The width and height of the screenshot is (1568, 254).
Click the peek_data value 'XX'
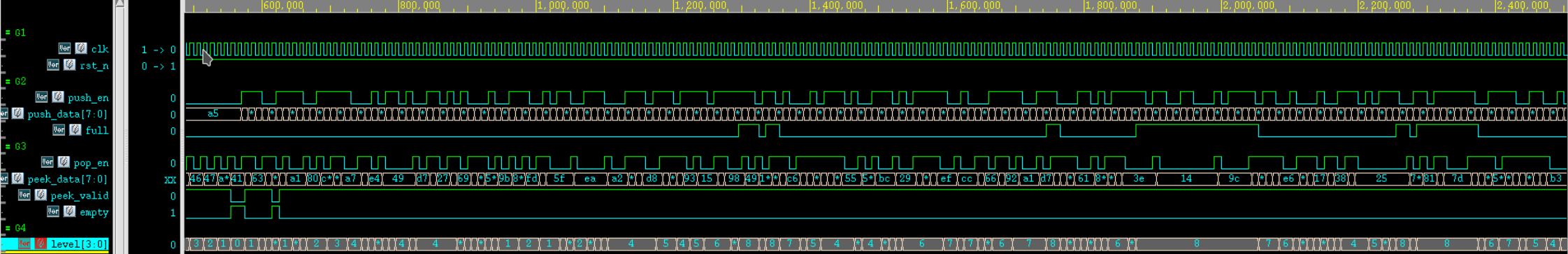[x=170, y=180]
